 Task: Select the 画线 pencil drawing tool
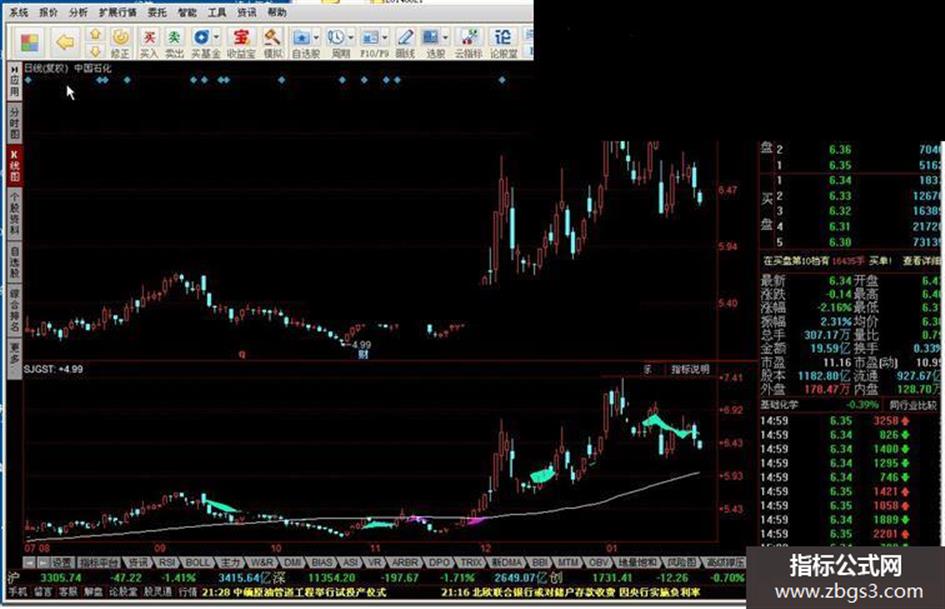click(x=405, y=43)
